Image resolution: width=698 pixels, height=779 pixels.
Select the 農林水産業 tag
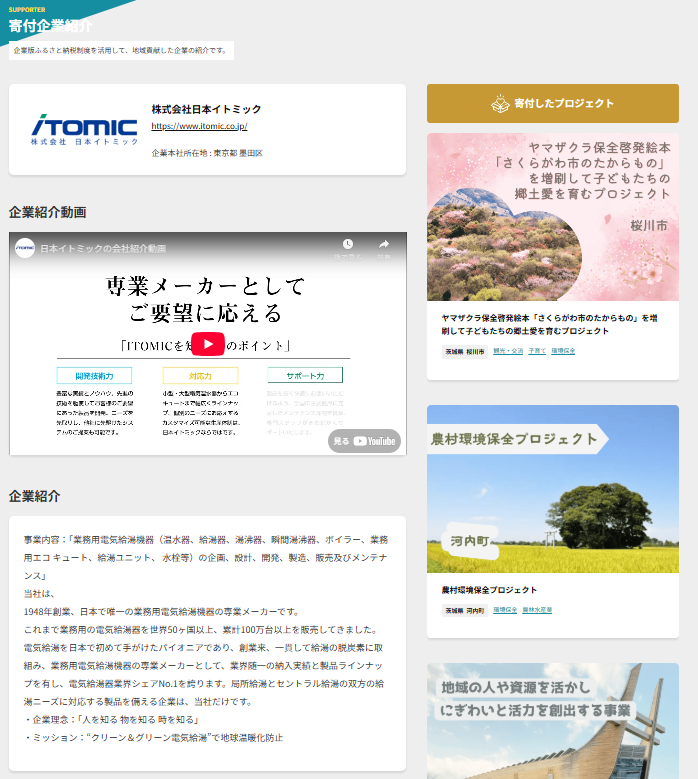(537, 610)
